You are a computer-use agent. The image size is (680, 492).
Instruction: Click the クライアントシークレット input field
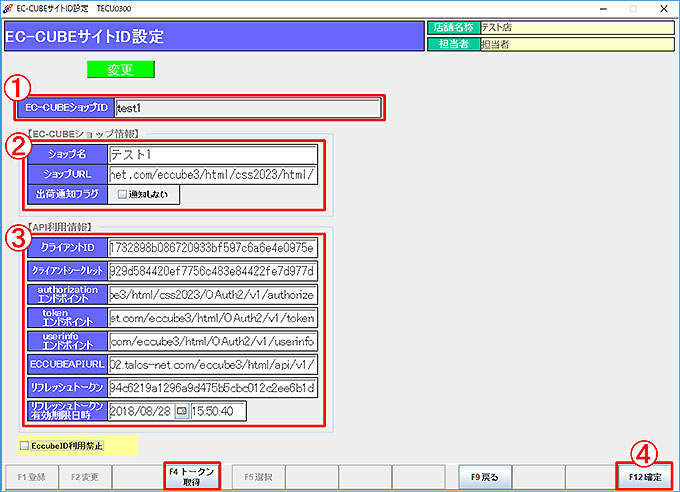point(213,271)
